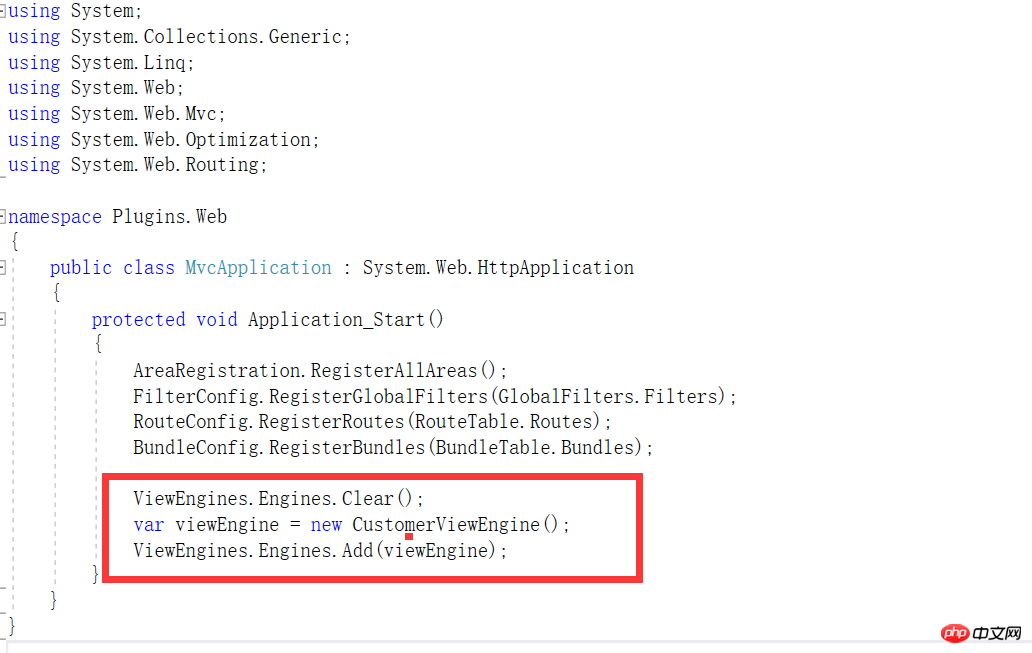Image resolution: width=1032 pixels, height=653 pixels.
Task: Click 'using System.Web;' line
Action: (x=95, y=88)
